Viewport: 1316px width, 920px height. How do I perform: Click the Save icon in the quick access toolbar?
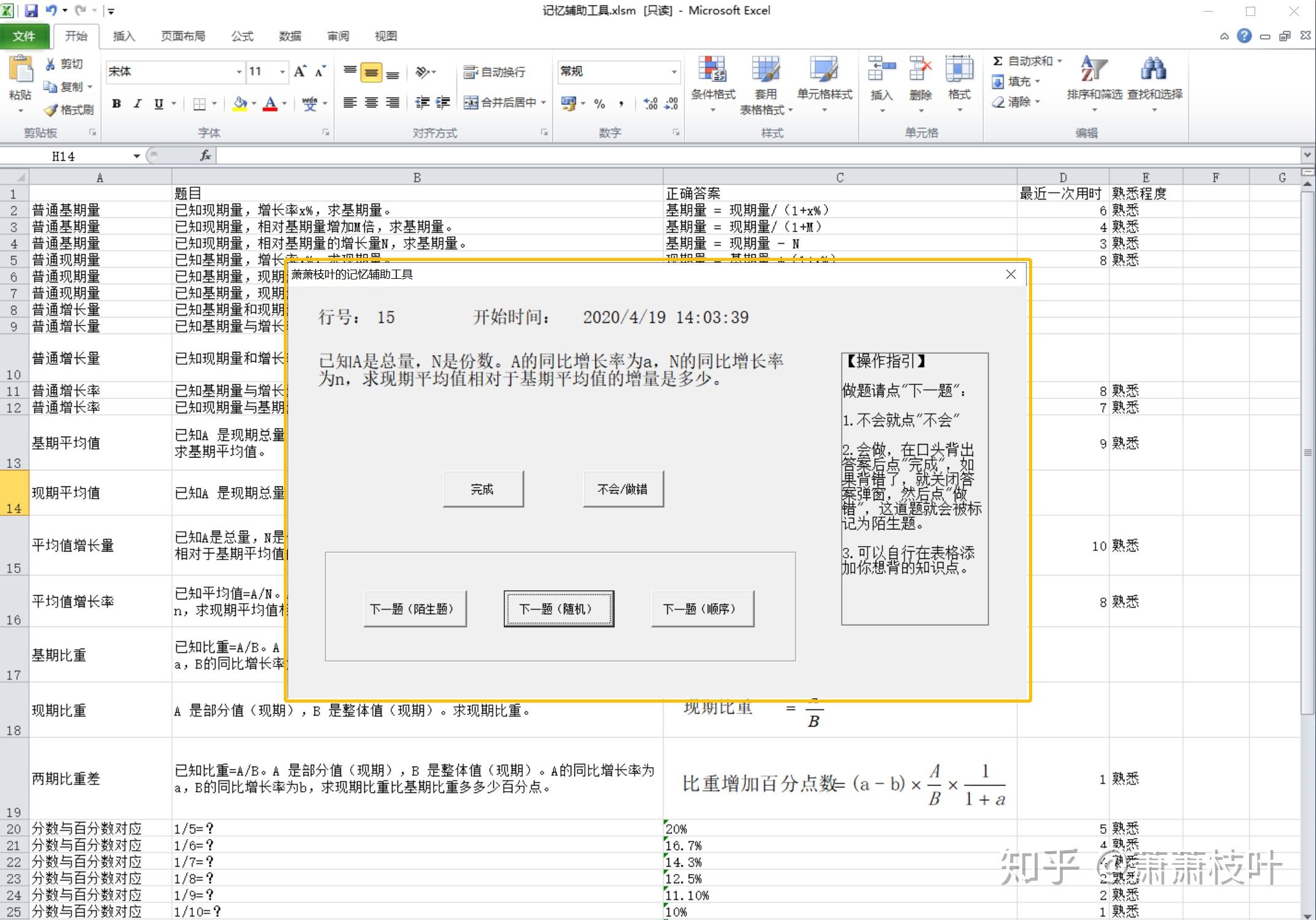pos(31,10)
